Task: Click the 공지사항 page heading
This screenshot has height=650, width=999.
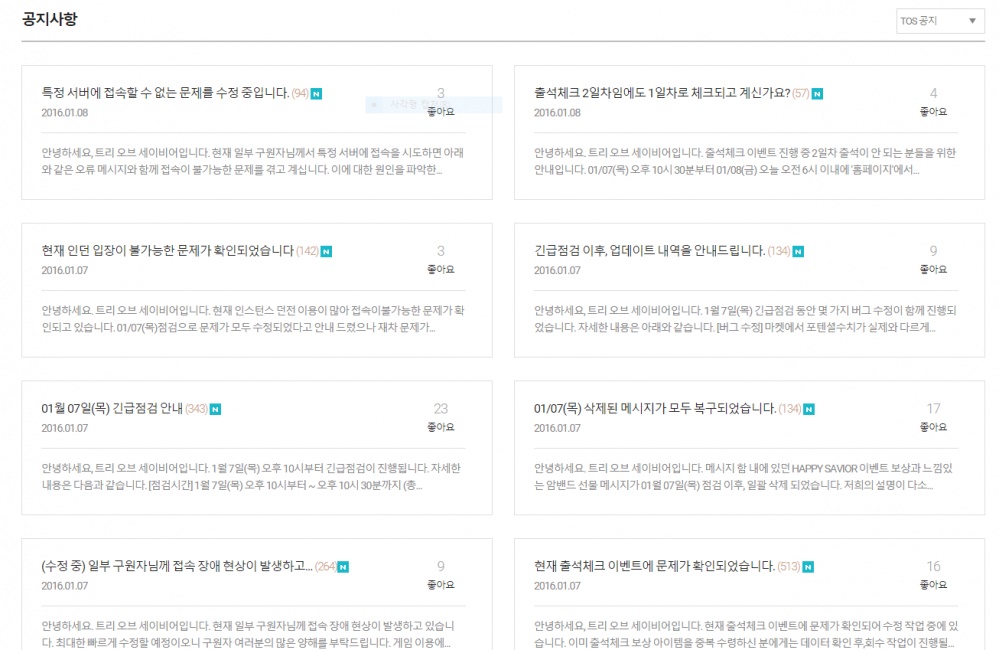Action: pyautogui.click(x=50, y=19)
